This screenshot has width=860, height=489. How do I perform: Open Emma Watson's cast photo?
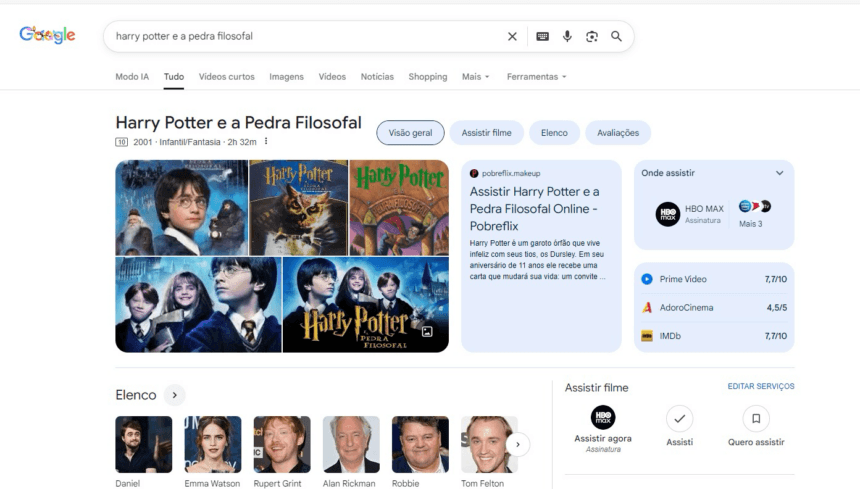213,444
